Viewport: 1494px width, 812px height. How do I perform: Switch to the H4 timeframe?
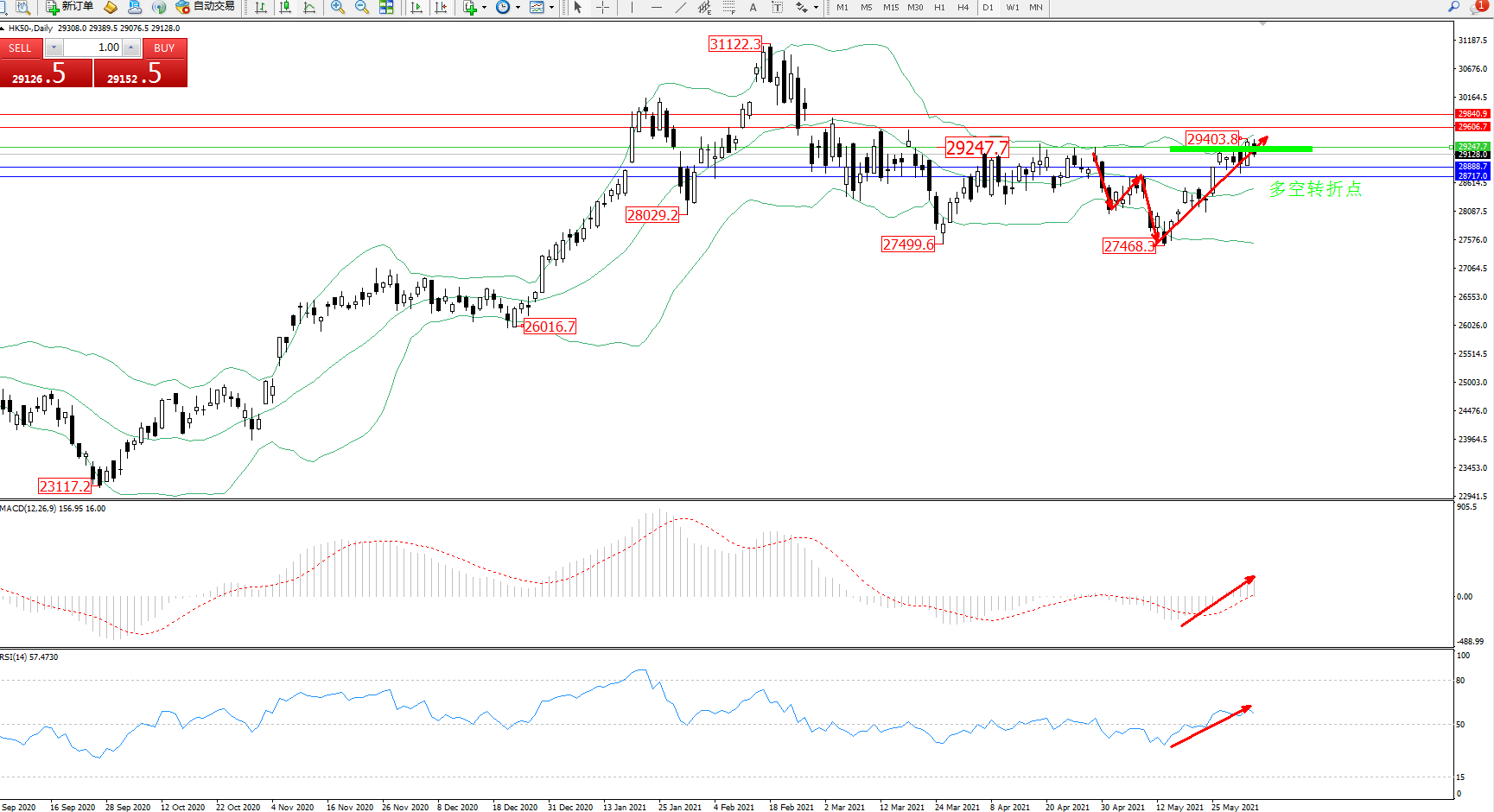click(x=963, y=7)
